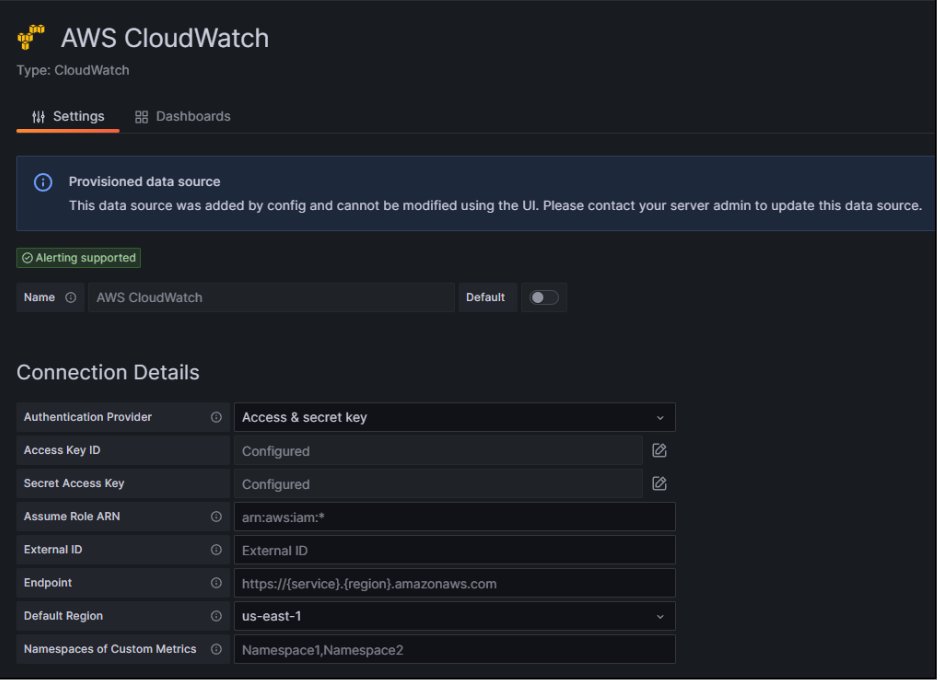Toggle the Default data source switch
The image size is (940, 683).
coord(545,298)
